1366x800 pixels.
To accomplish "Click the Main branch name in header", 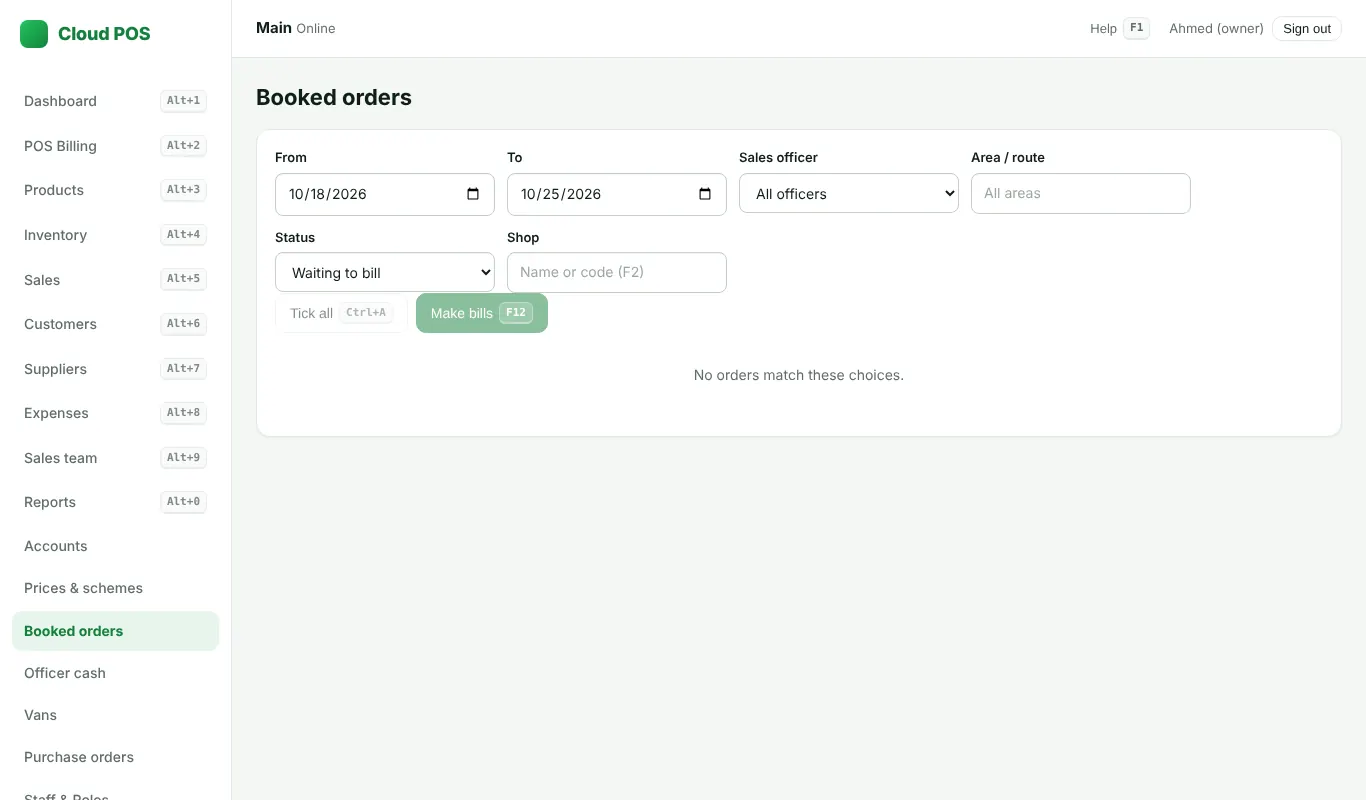I will (x=274, y=28).
